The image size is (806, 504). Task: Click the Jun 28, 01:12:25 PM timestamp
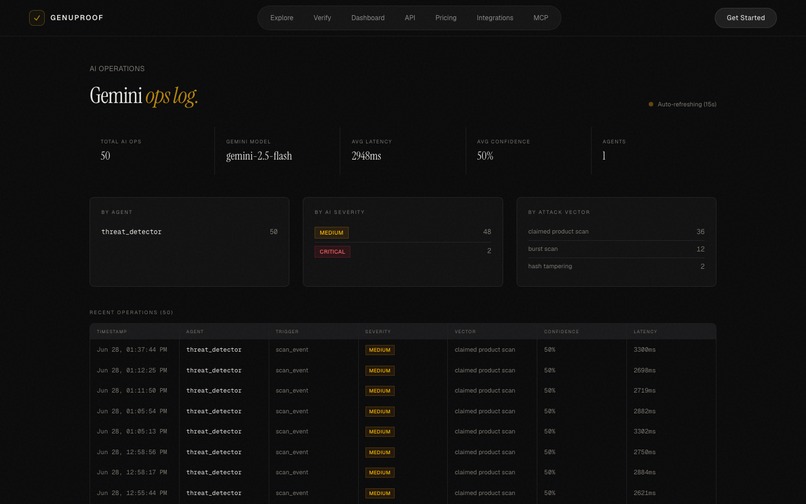point(132,370)
